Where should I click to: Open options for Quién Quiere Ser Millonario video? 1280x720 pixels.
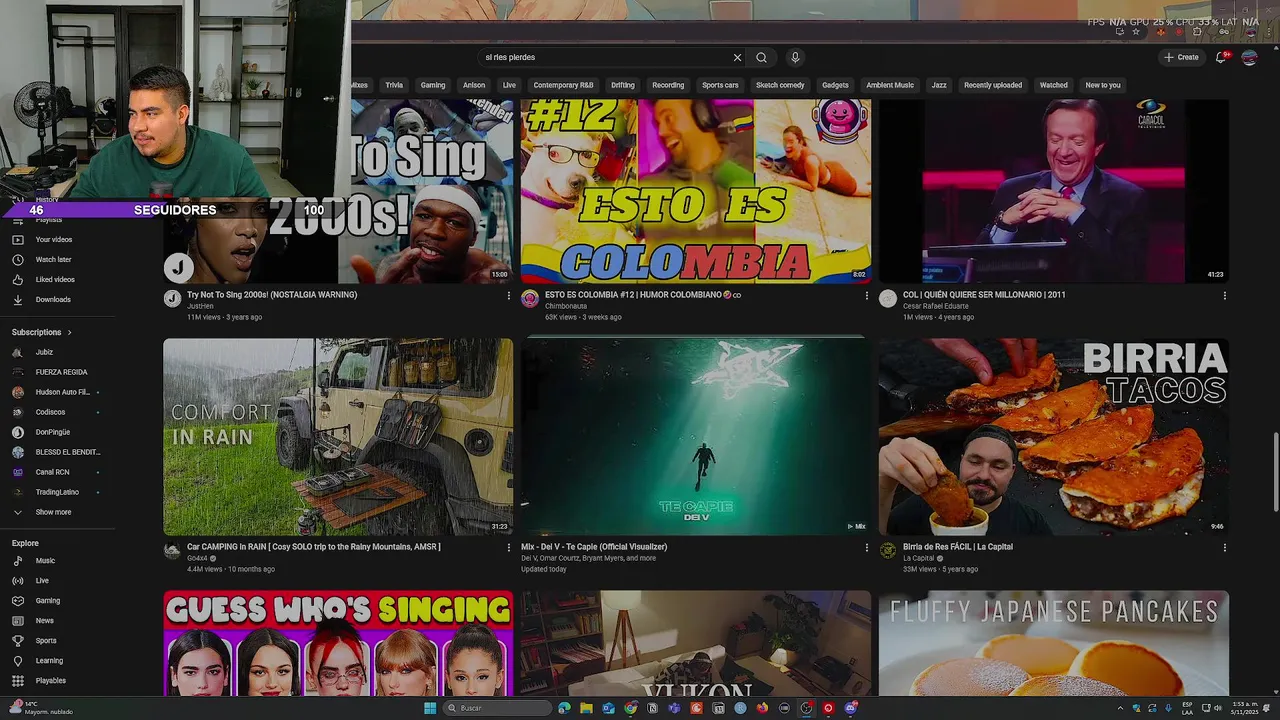(x=1224, y=296)
